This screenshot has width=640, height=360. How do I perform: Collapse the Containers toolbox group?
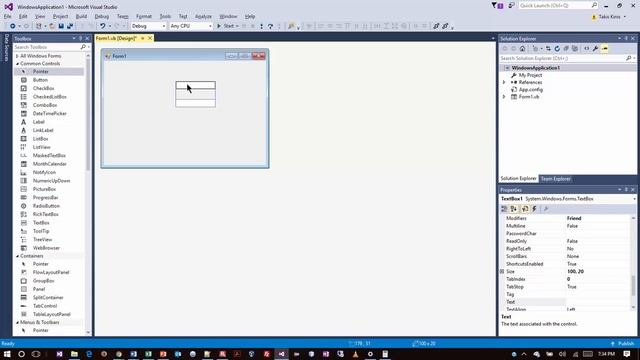(18, 256)
